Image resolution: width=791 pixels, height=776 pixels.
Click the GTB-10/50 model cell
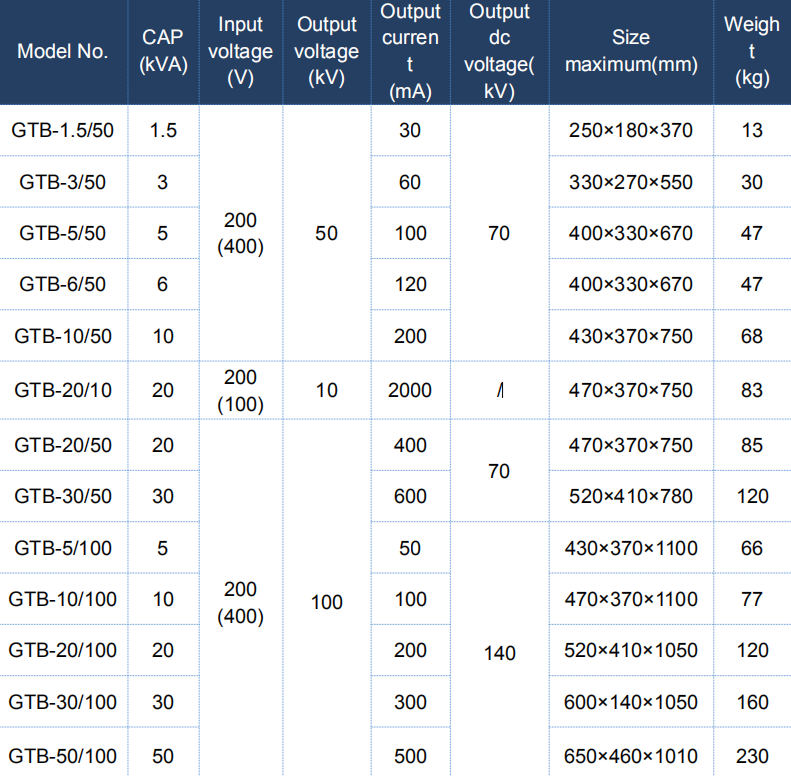tap(63, 336)
